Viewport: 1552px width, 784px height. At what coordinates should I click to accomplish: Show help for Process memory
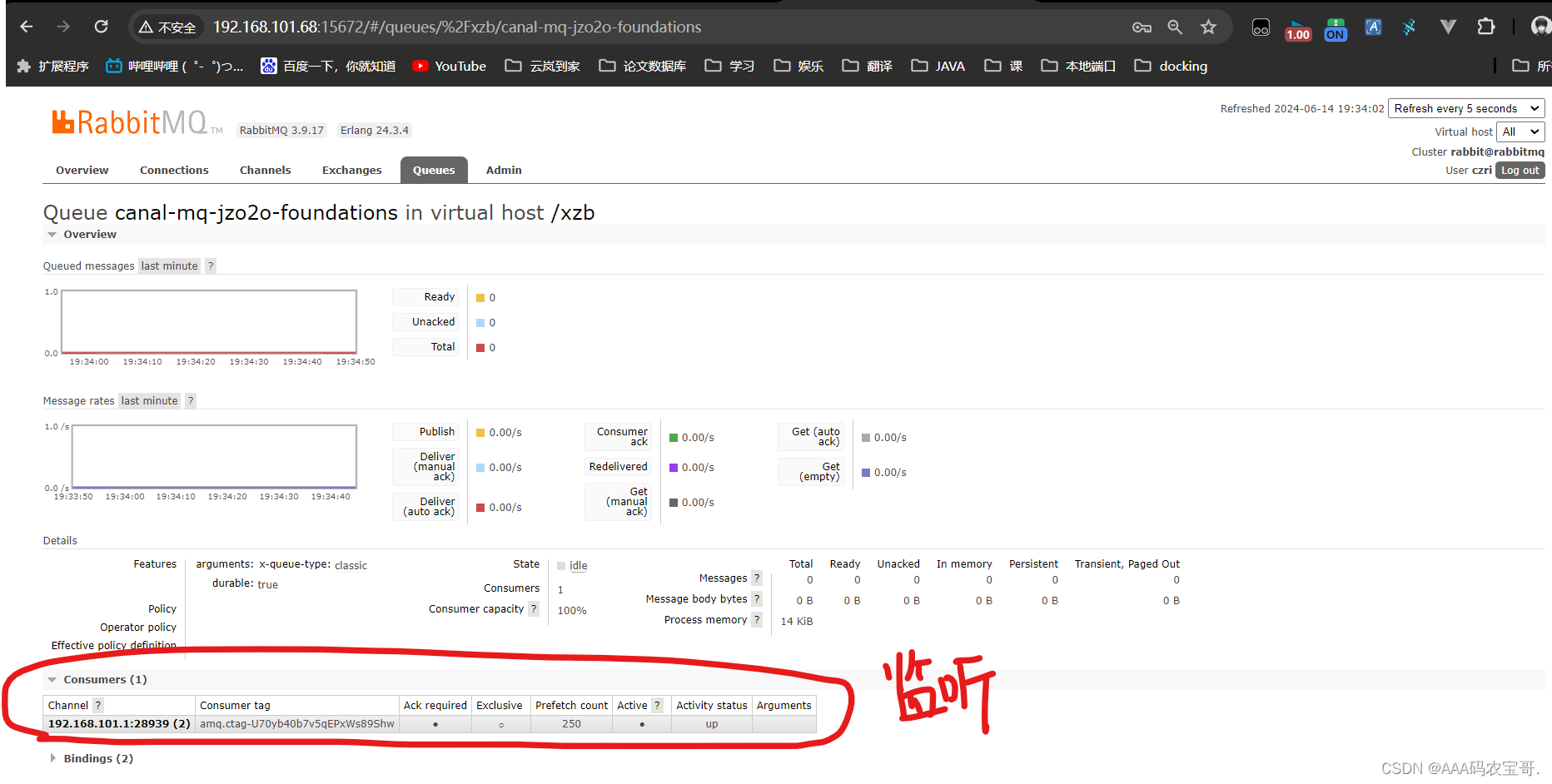point(757,620)
